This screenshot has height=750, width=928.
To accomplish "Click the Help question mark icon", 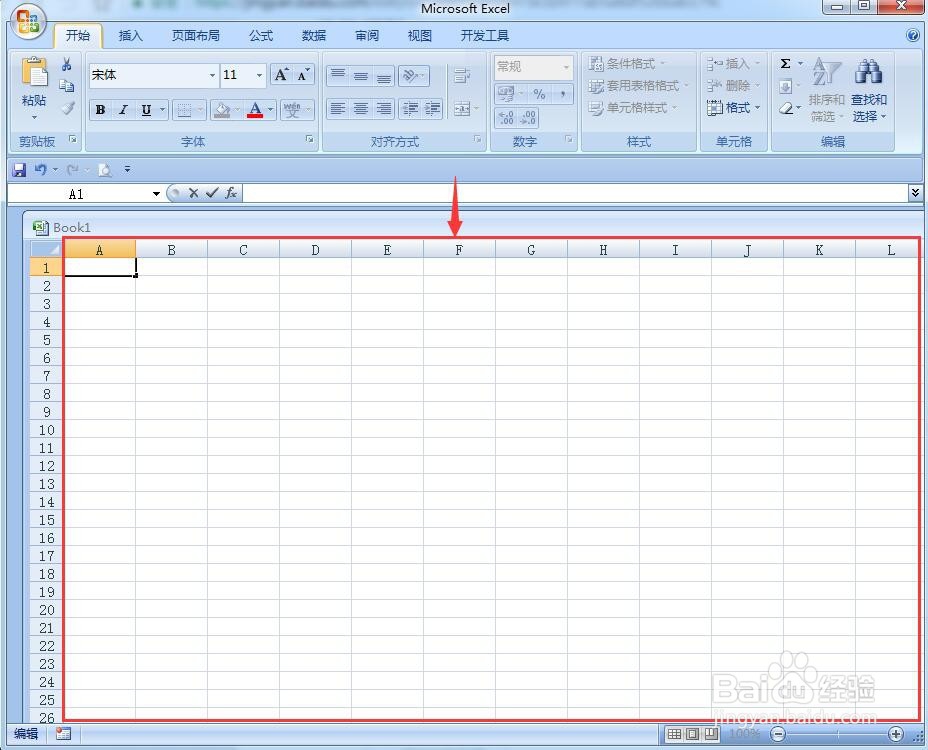I will [913, 35].
